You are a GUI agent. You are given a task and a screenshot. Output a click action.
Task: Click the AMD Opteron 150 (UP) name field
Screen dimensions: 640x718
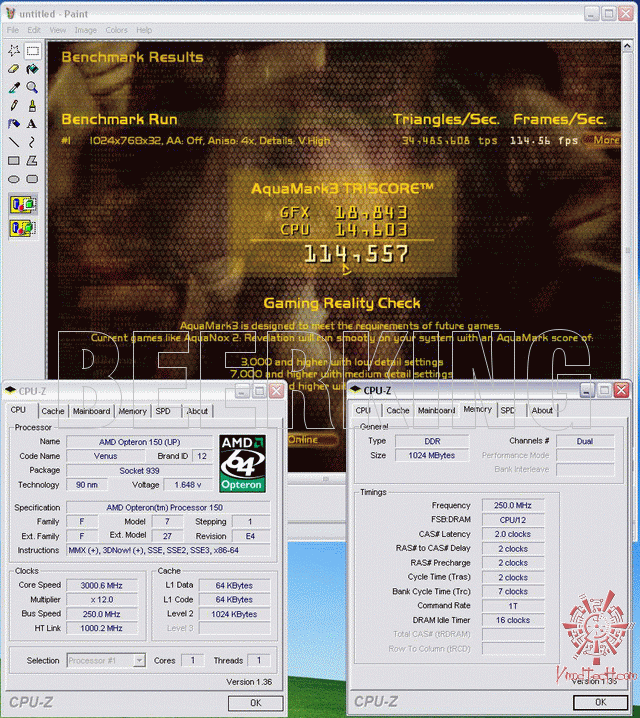(140, 442)
